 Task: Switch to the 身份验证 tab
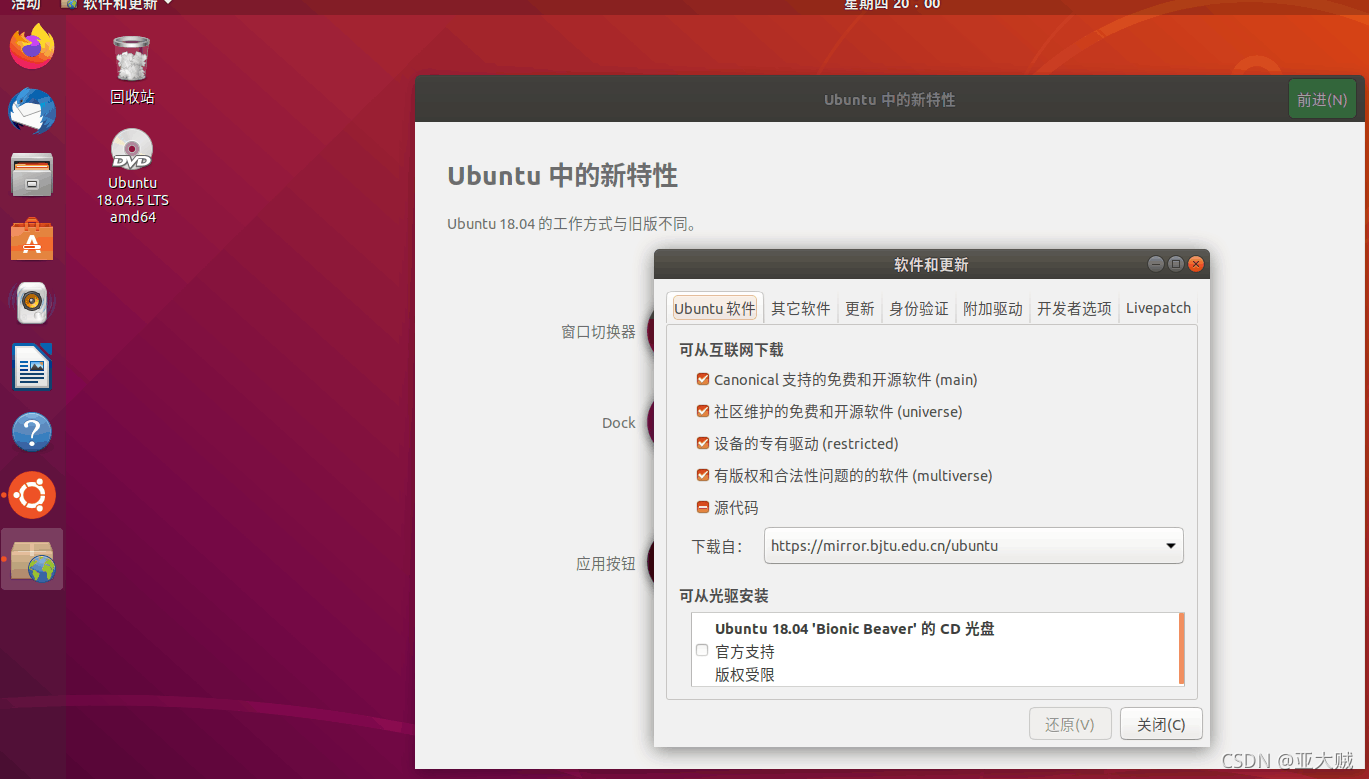coord(919,309)
